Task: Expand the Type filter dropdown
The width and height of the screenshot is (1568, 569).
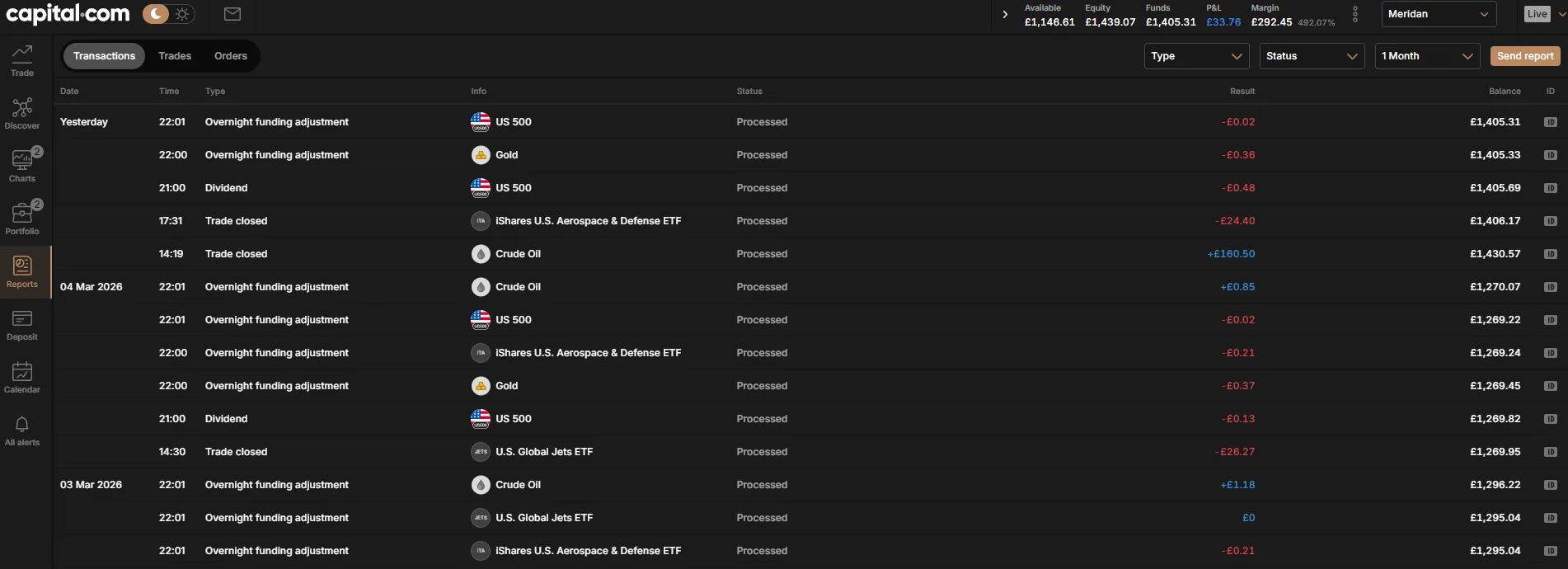Action: 1195,56
